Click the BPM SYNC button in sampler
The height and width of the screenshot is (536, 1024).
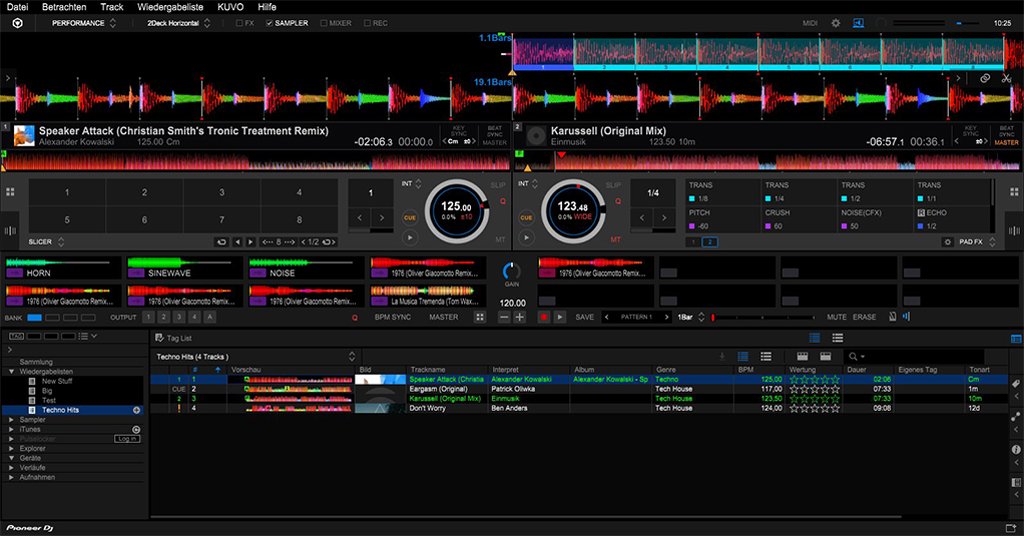click(x=393, y=317)
